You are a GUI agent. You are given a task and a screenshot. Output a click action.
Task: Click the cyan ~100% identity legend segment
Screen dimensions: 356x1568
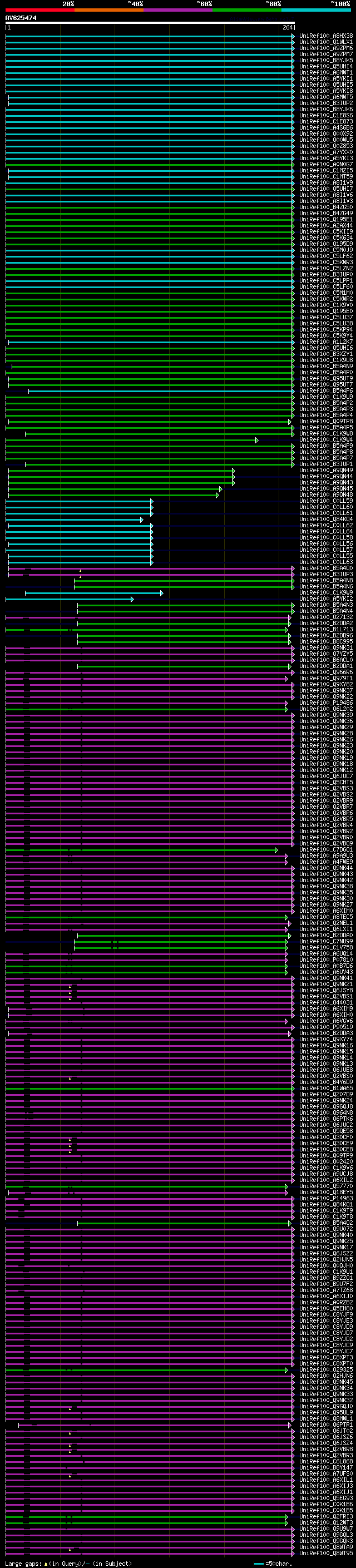click(x=317, y=10)
